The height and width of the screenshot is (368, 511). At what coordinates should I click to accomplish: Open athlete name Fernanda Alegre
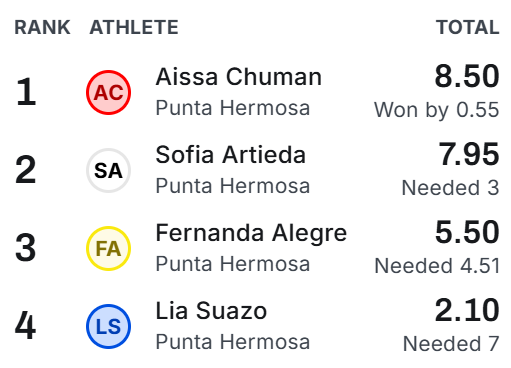pyautogui.click(x=251, y=233)
